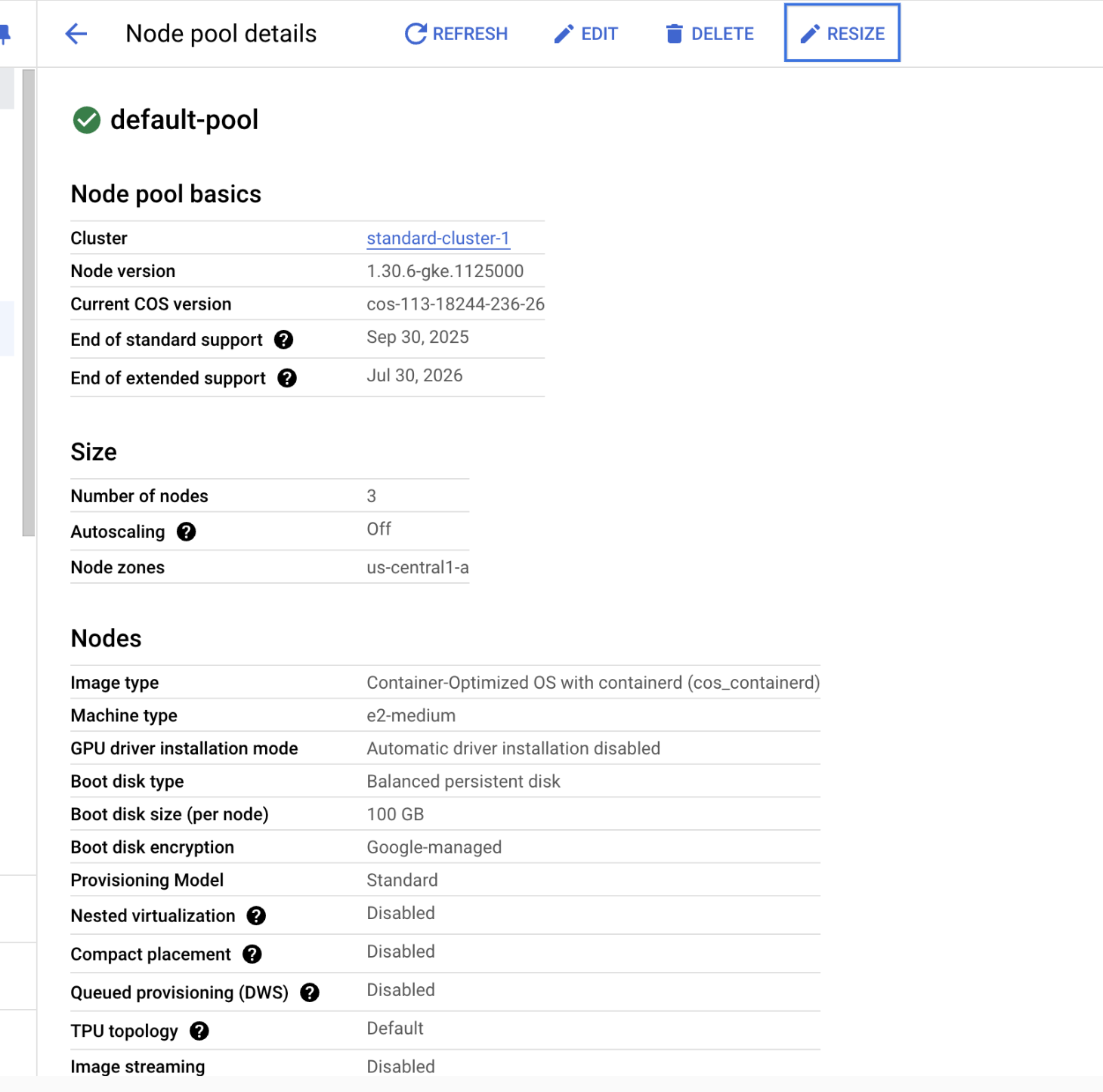The width and height of the screenshot is (1103, 1092).
Task: Click help icon for End of standard support
Action: pyautogui.click(x=284, y=340)
